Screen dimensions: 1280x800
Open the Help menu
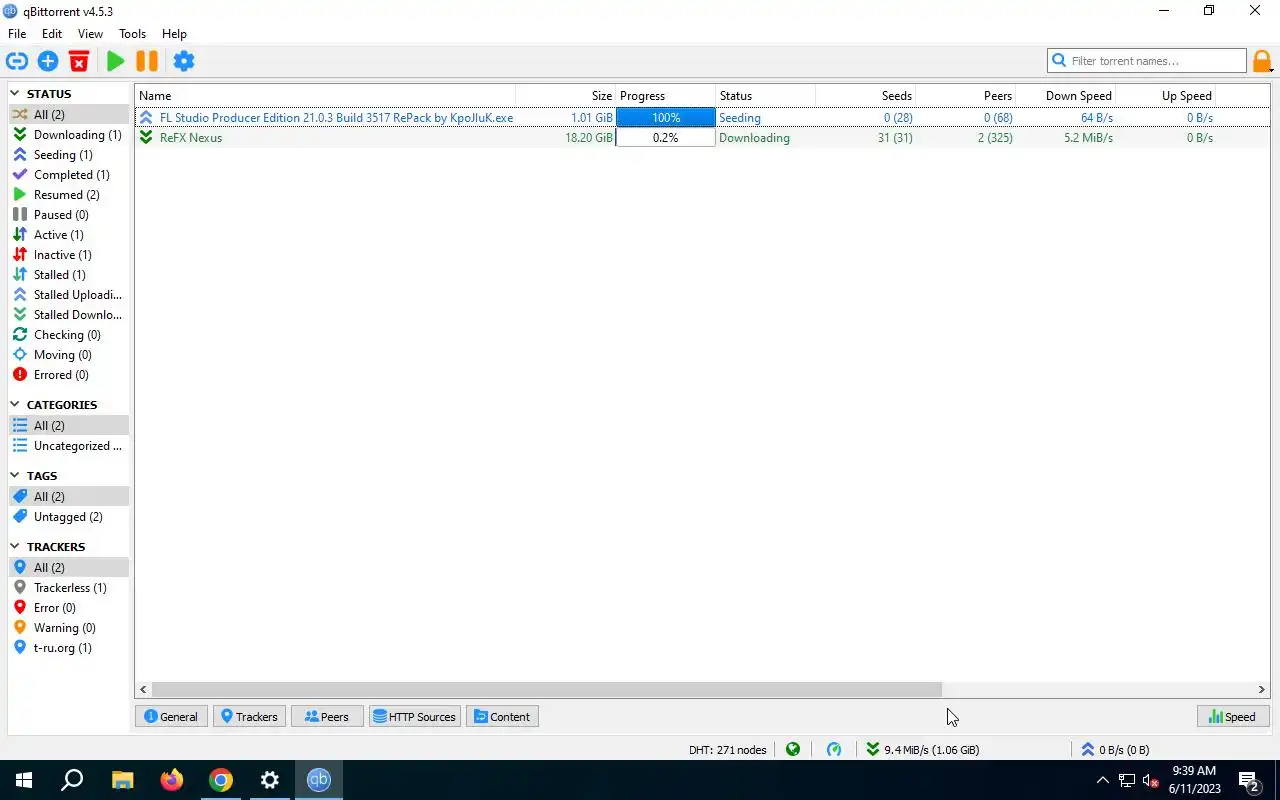tap(174, 34)
